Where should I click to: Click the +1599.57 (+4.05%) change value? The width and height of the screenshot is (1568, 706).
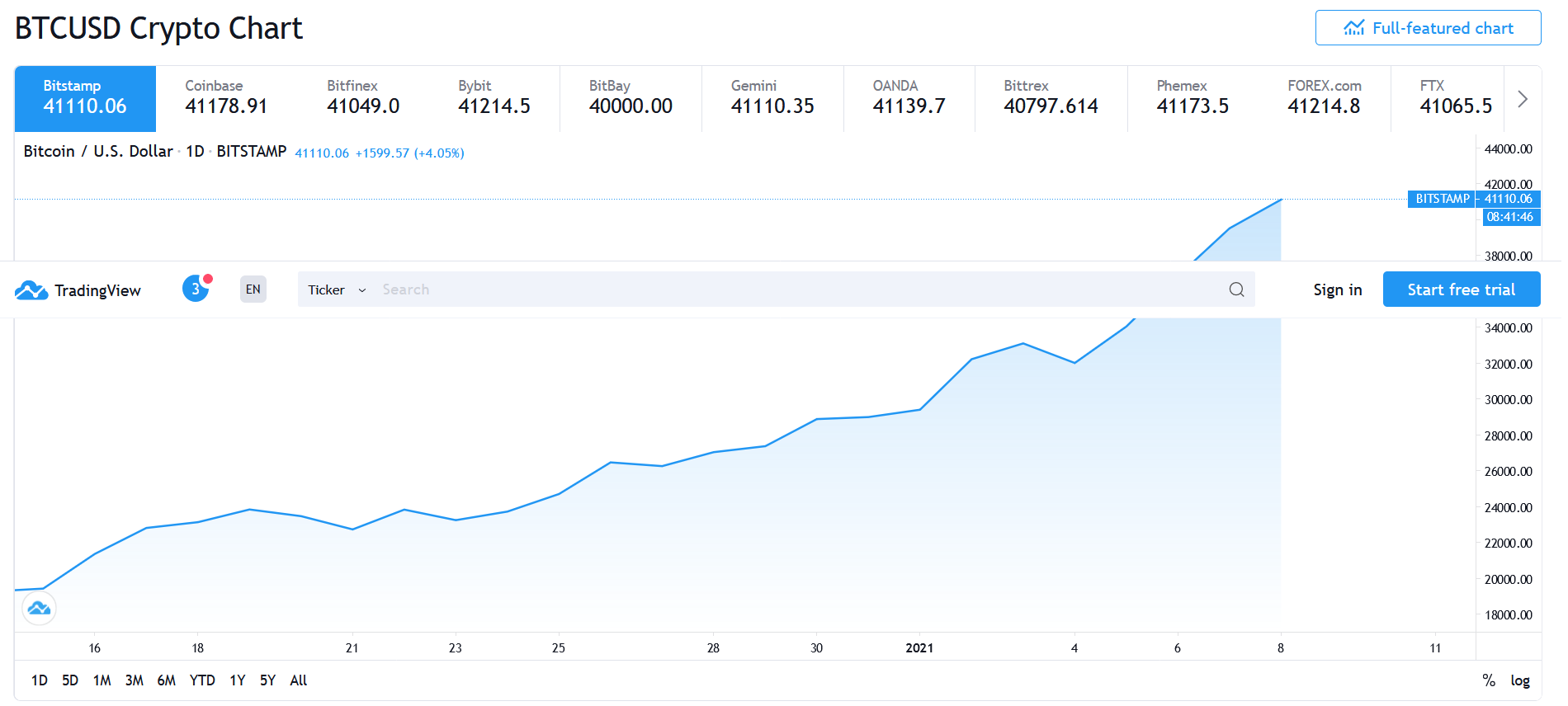click(410, 153)
